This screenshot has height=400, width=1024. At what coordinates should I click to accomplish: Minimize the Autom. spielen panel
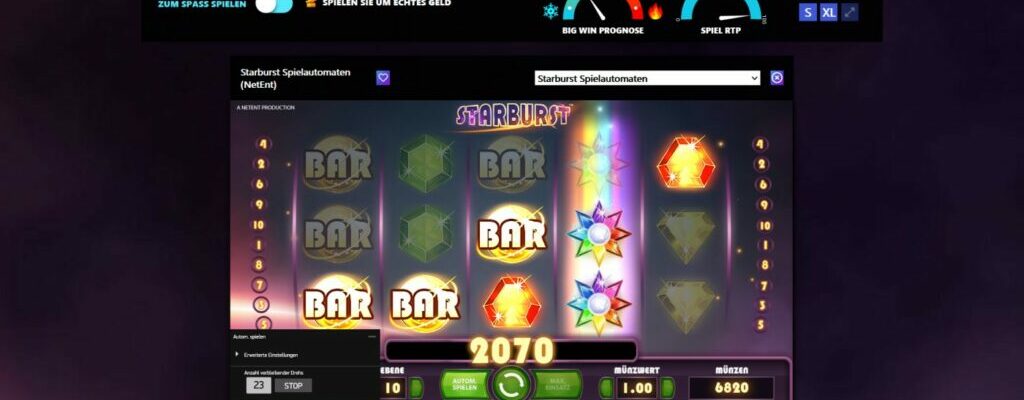372,337
